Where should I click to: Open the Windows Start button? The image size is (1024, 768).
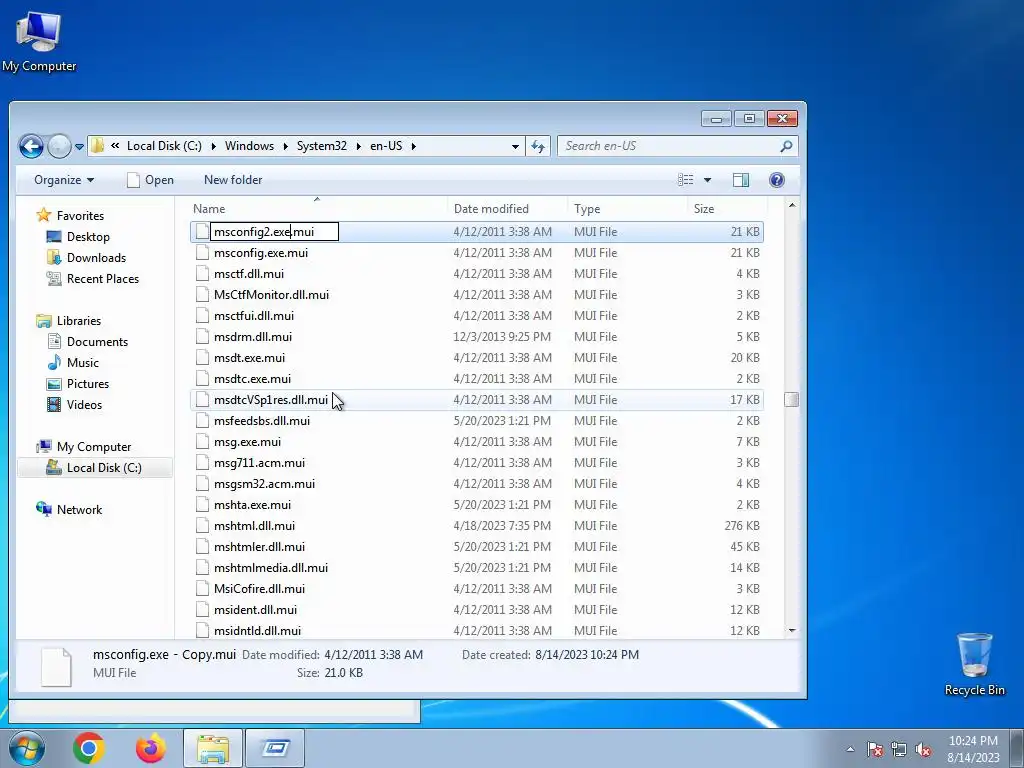tap(25, 748)
